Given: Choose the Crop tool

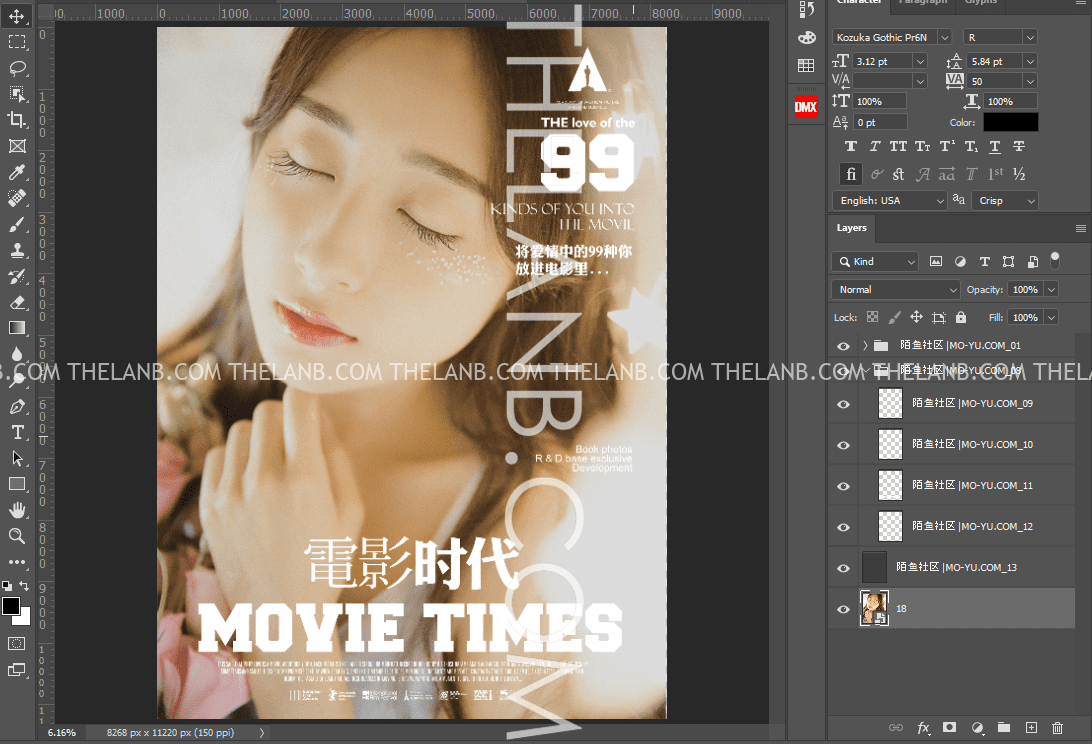Looking at the screenshot, I should coord(17,120).
